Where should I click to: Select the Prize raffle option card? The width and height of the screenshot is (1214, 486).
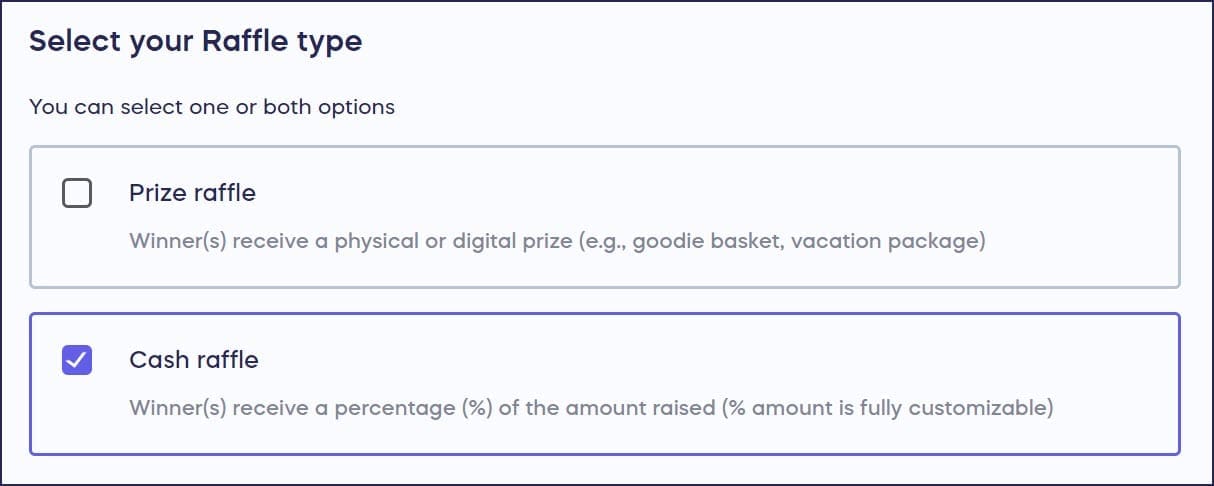pos(604,217)
